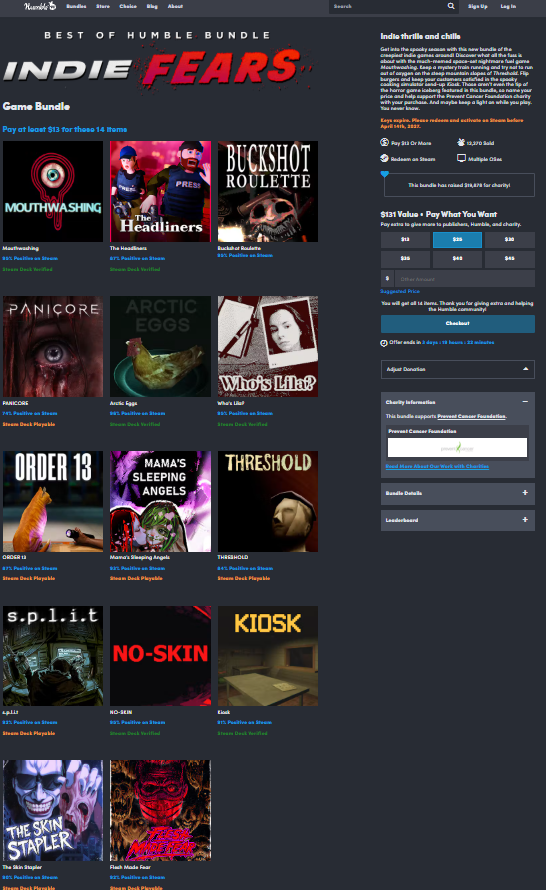
Task: Expand the Bundle Details section
Action: [x=457, y=493]
